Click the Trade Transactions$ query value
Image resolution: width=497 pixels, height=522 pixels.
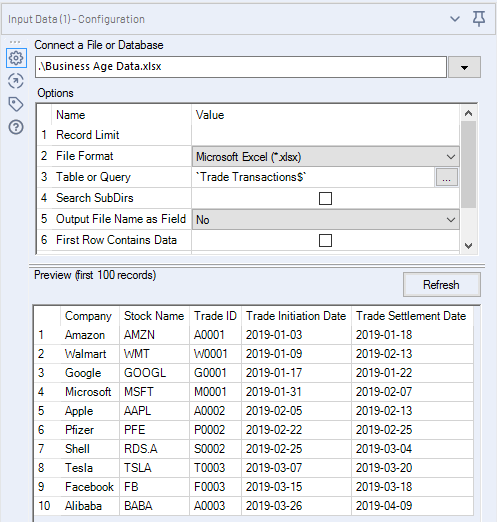(251, 177)
